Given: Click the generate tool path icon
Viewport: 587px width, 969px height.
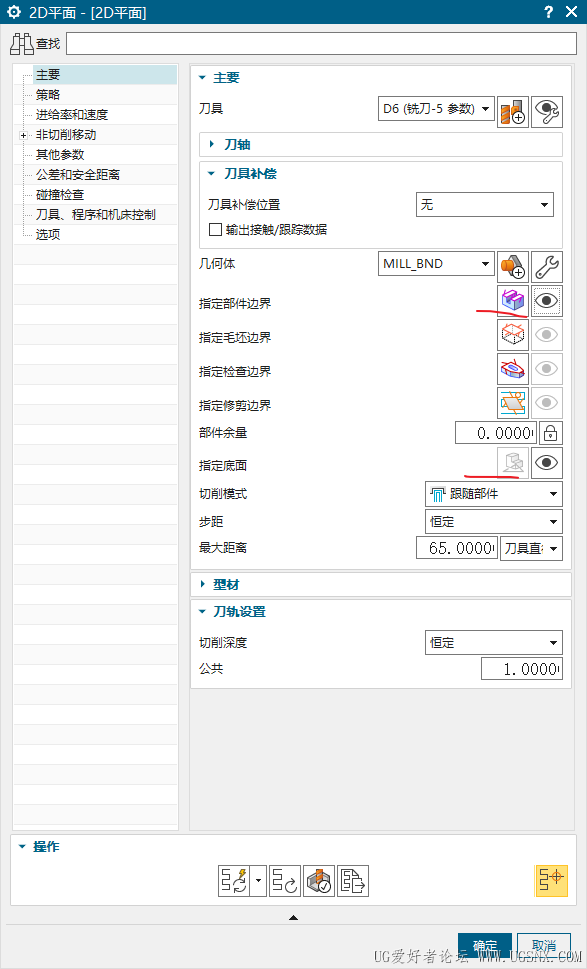Looking at the screenshot, I should pos(235,881).
